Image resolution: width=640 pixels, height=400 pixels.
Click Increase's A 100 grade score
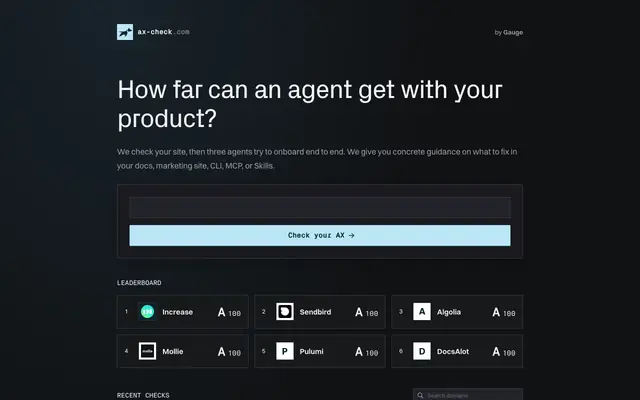pos(229,312)
